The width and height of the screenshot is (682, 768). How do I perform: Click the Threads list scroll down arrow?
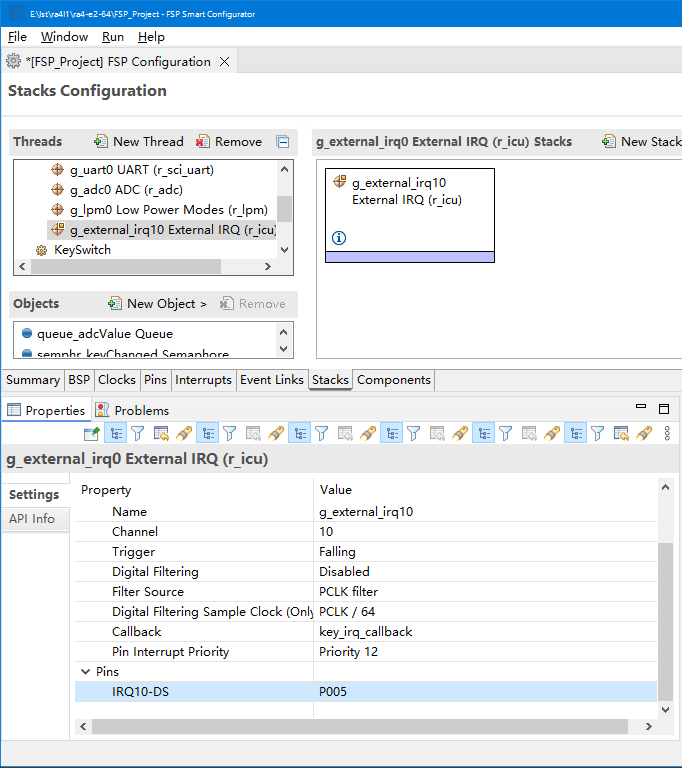[284, 250]
